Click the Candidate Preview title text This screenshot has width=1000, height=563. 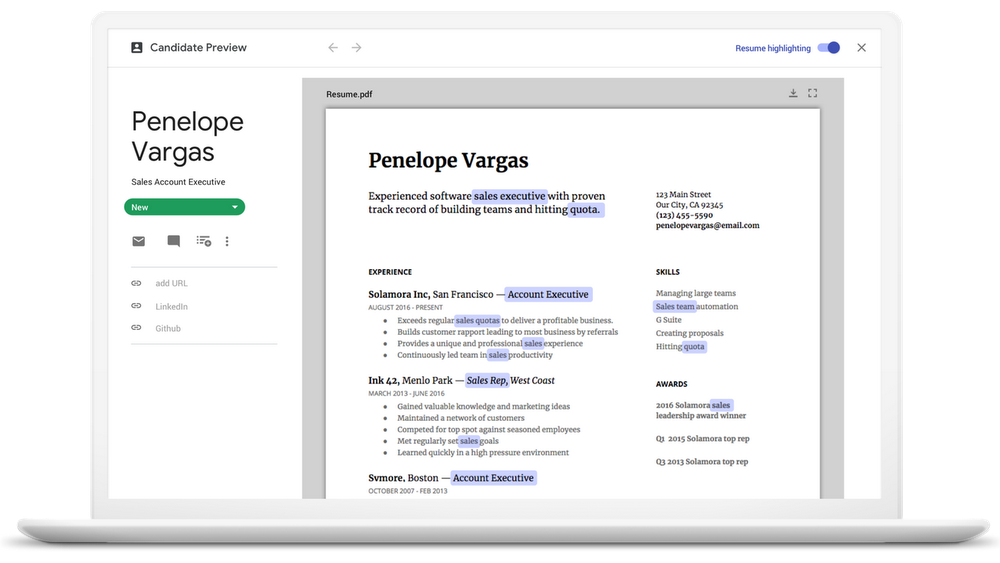tap(198, 48)
